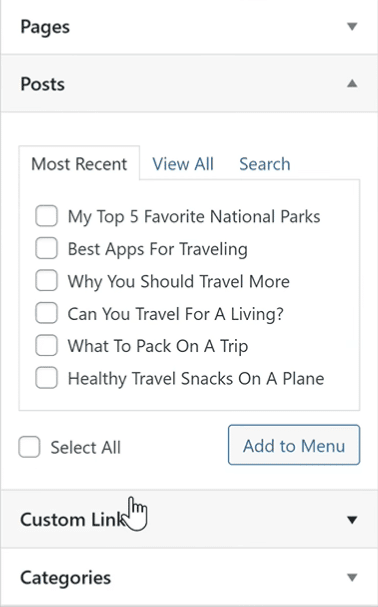Expand the Categories section arrow

click(x=352, y=578)
